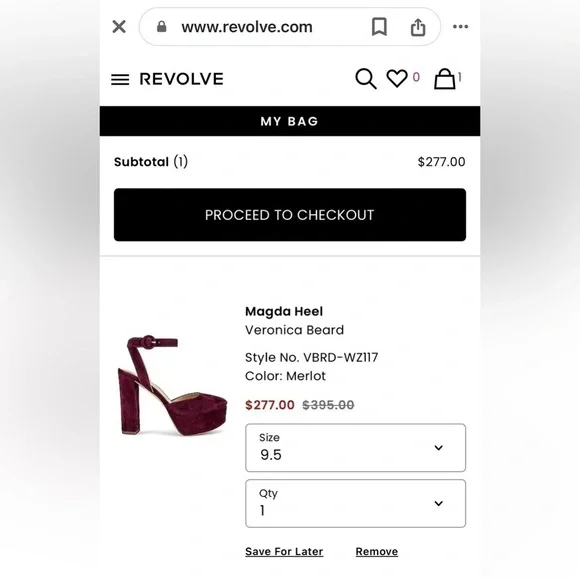The height and width of the screenshot is (580, 580).
Task: Open the share sheet icon
Action: [418, 27]
